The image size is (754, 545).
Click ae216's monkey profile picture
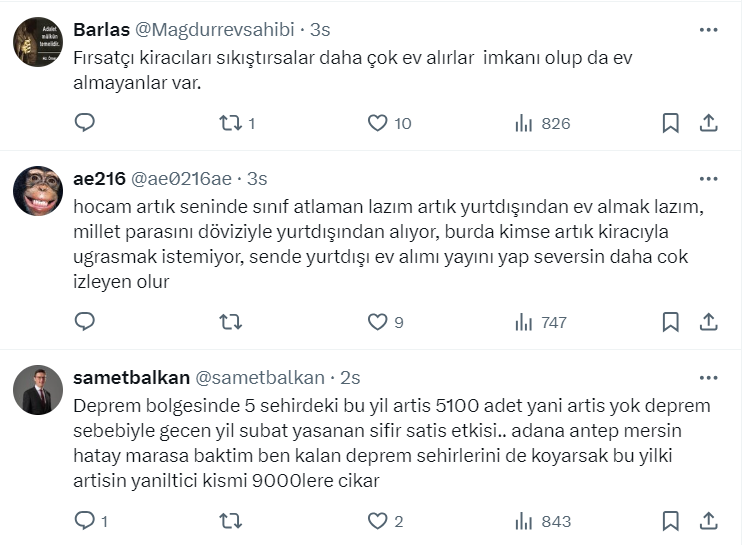click(x=38, y=191)
